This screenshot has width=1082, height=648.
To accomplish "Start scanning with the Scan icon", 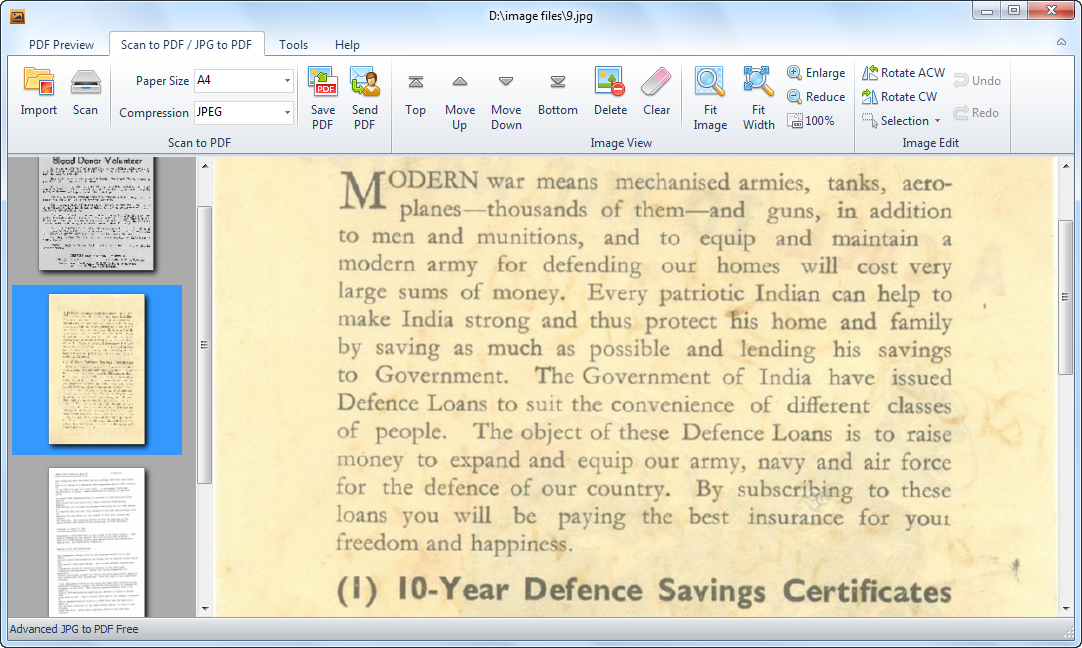I will (x=86, y=81).
